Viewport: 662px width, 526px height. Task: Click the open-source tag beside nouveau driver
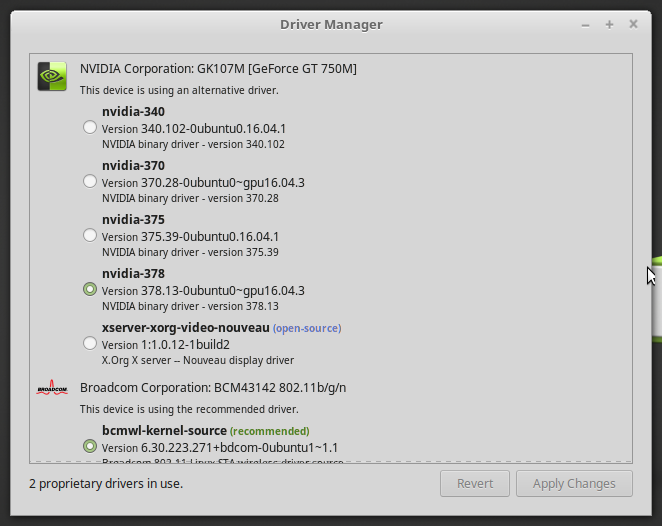click(x=307, y=328)
